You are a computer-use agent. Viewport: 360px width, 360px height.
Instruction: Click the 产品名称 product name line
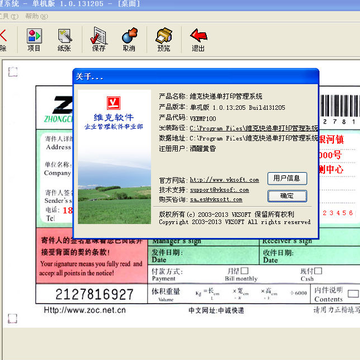coord(211,97)
